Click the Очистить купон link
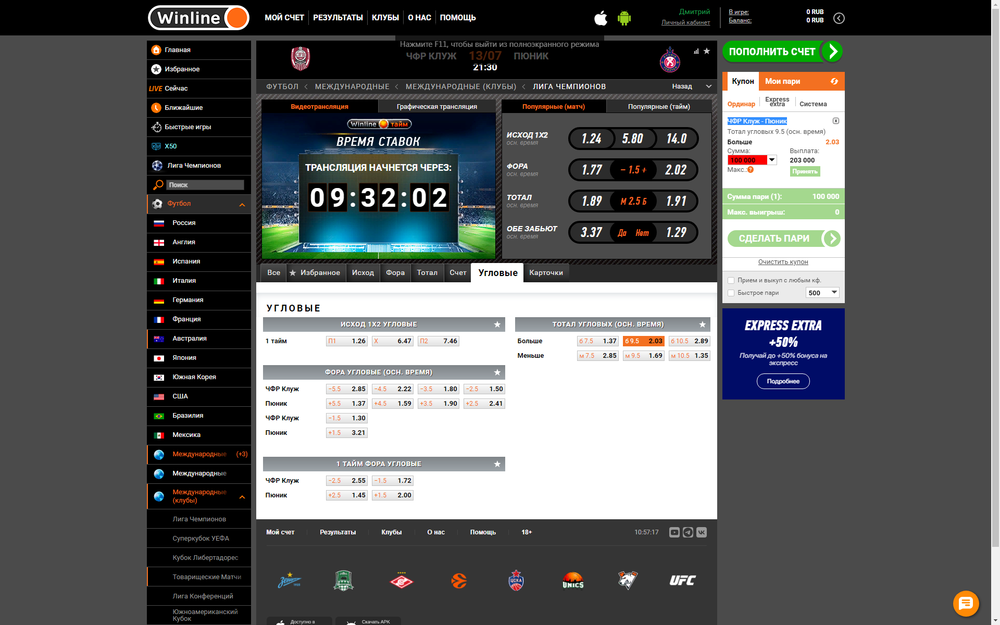 [x=783, y=262]
